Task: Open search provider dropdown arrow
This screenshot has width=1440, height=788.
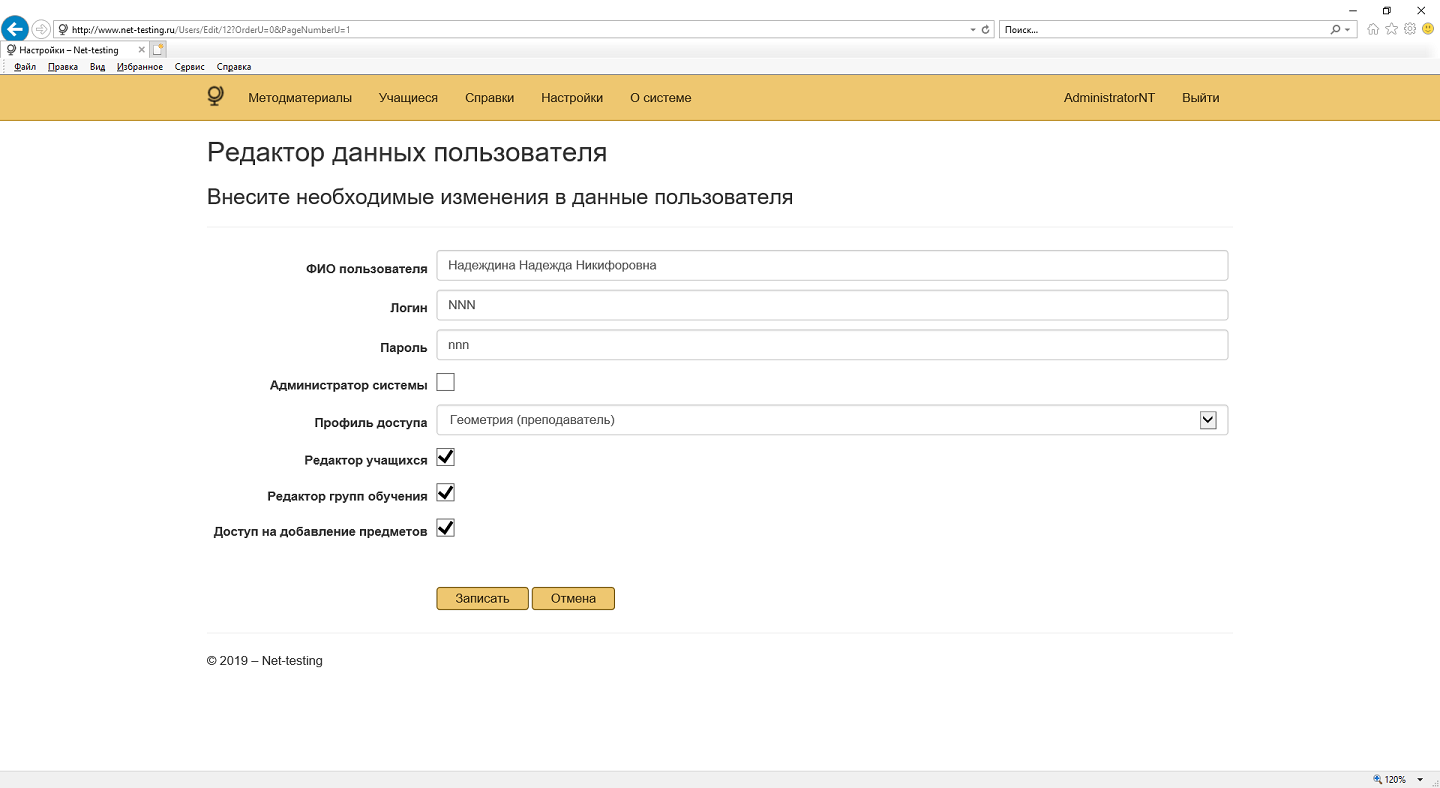Action: [1348, 30]
